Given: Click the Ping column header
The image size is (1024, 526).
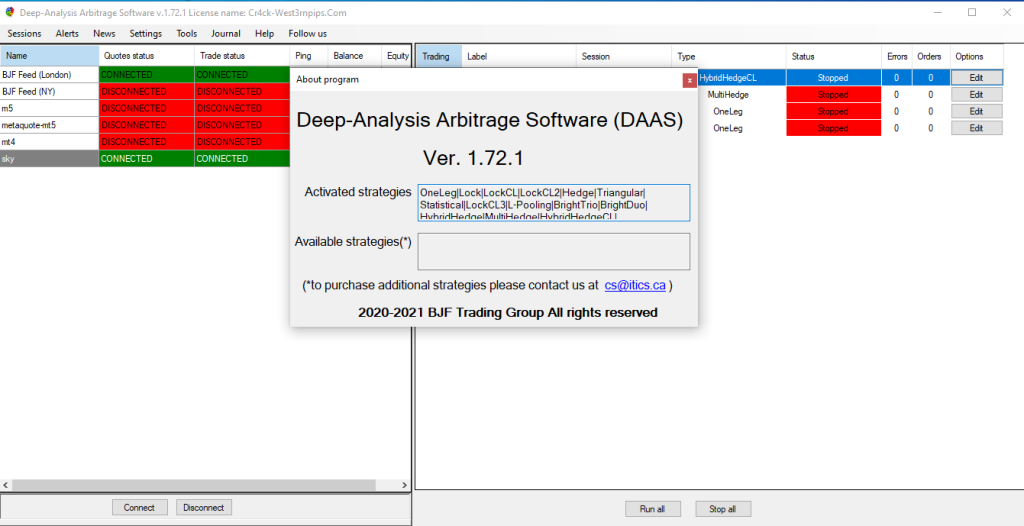Looking at the screenshot, I should pos(309,56).
